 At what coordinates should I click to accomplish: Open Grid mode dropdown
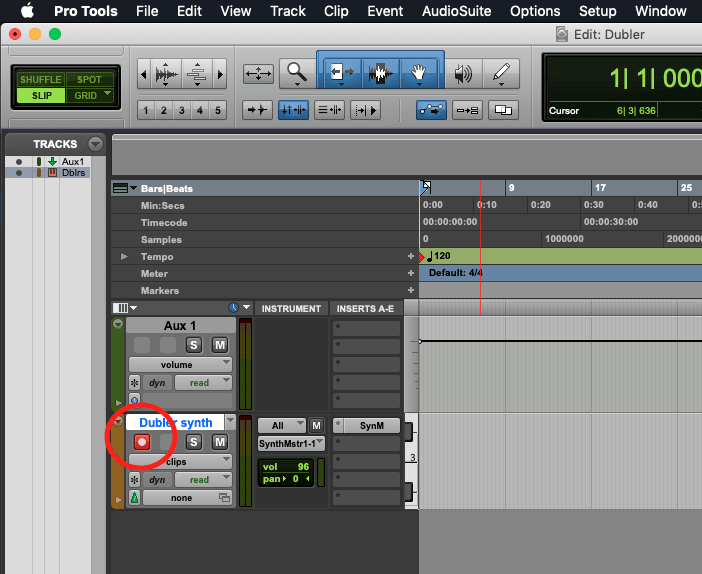coord(107,94)
